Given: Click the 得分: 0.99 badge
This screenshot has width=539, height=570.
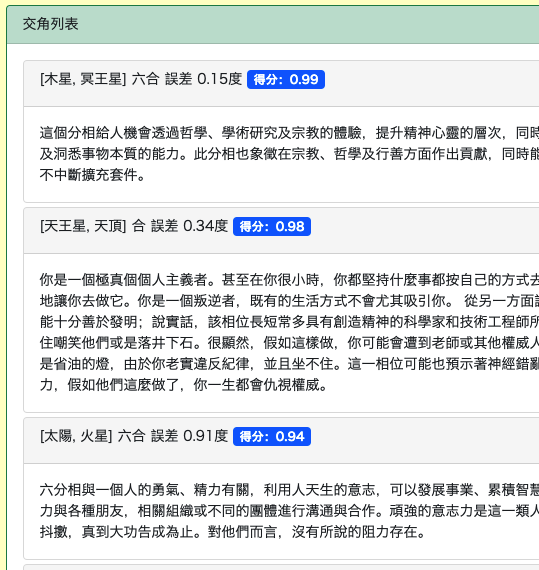Looking at the screenshot, I should (286, 79).
